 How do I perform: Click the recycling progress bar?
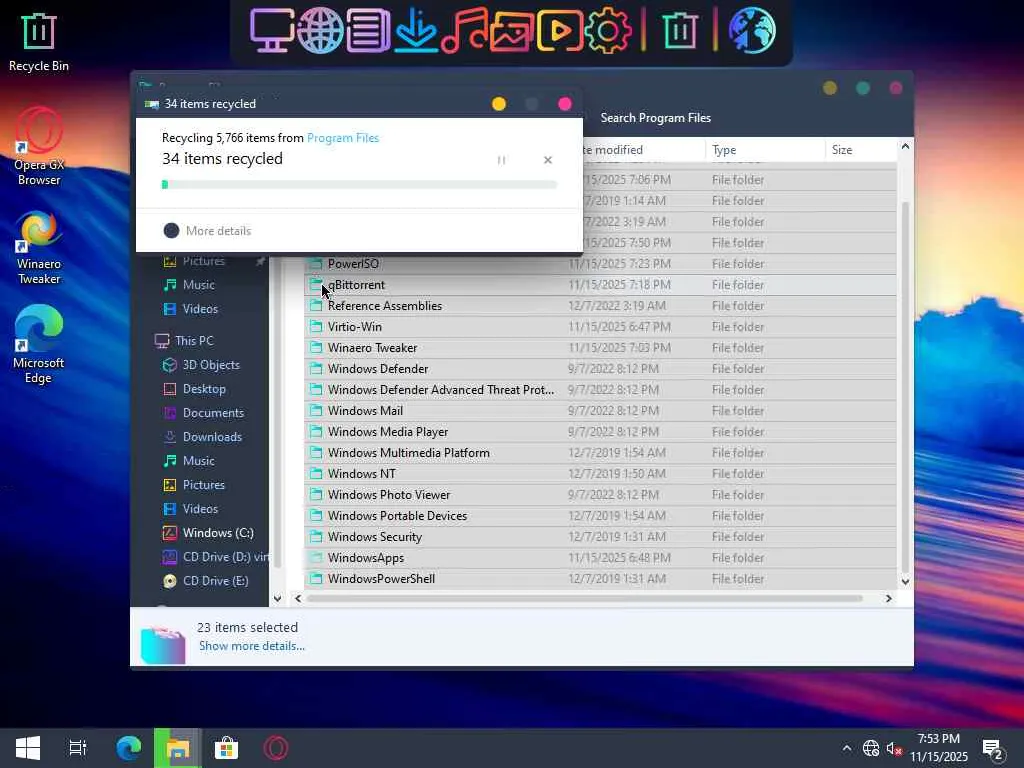coord(359,185)
